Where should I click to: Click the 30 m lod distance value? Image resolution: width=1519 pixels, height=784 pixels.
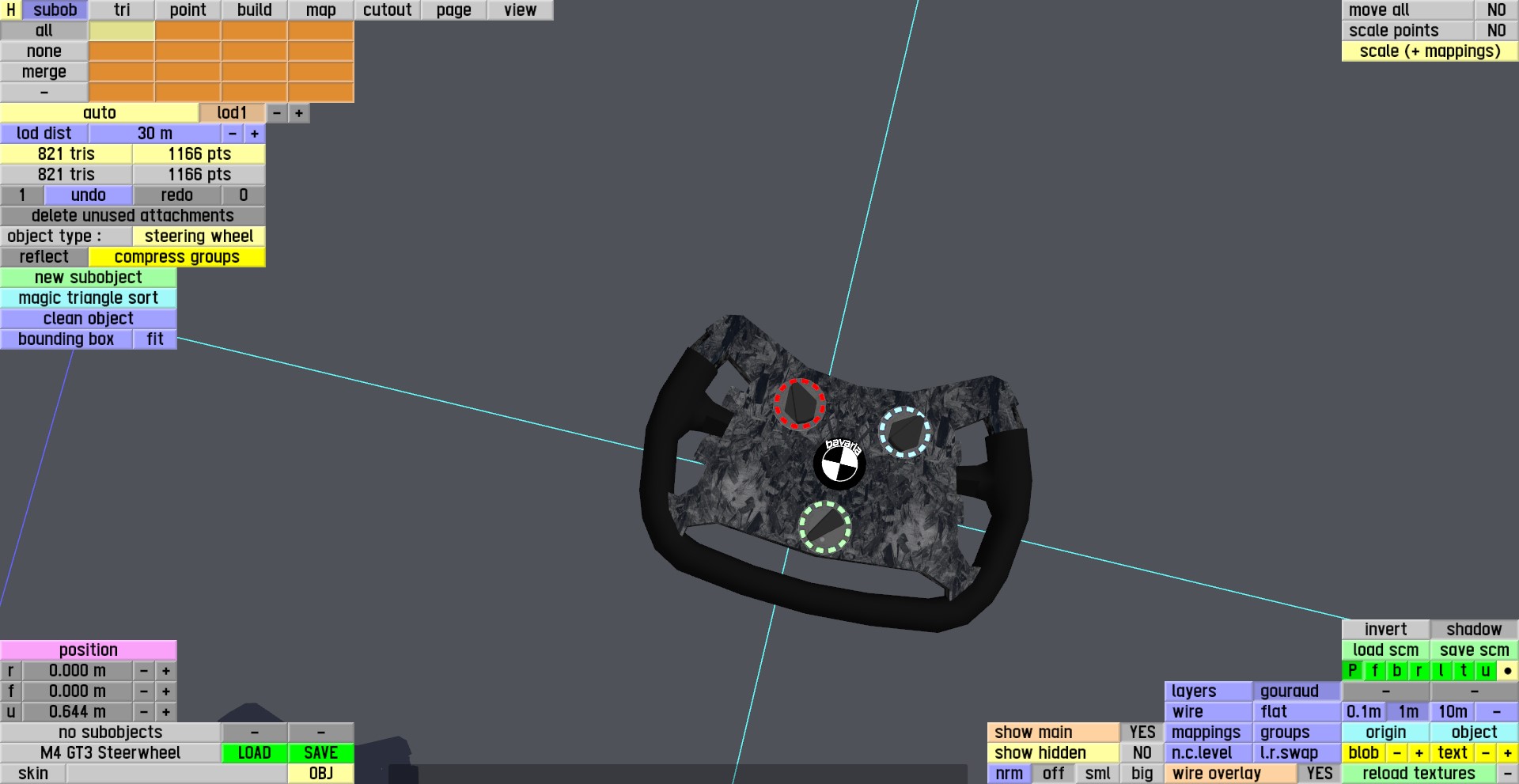click(155, 134)
